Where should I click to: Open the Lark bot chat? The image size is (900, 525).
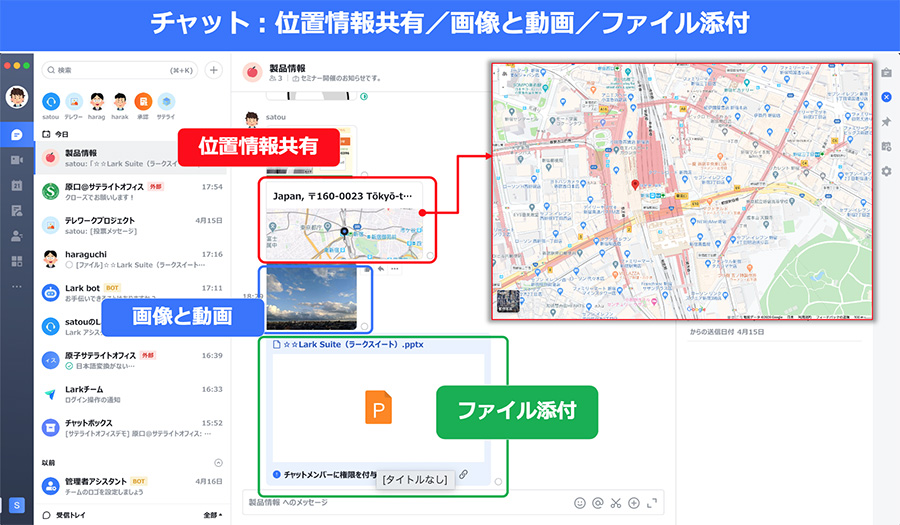pyautogui.click(x=132, y=293)
